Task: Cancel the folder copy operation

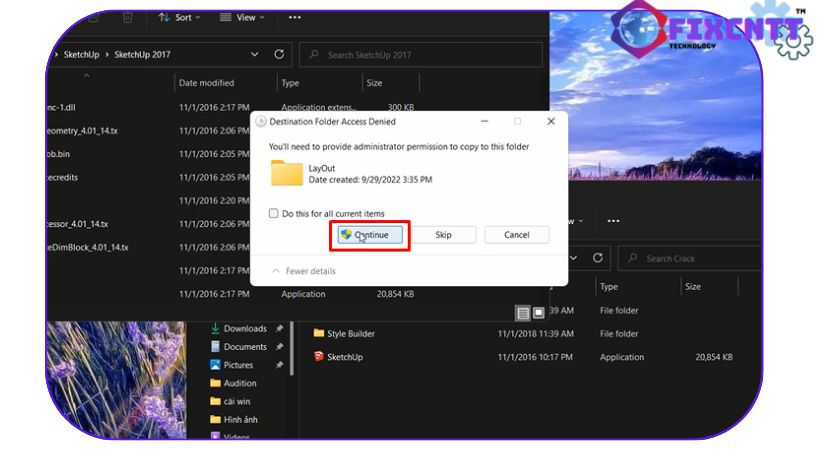Action: click(x=516, y=235)
